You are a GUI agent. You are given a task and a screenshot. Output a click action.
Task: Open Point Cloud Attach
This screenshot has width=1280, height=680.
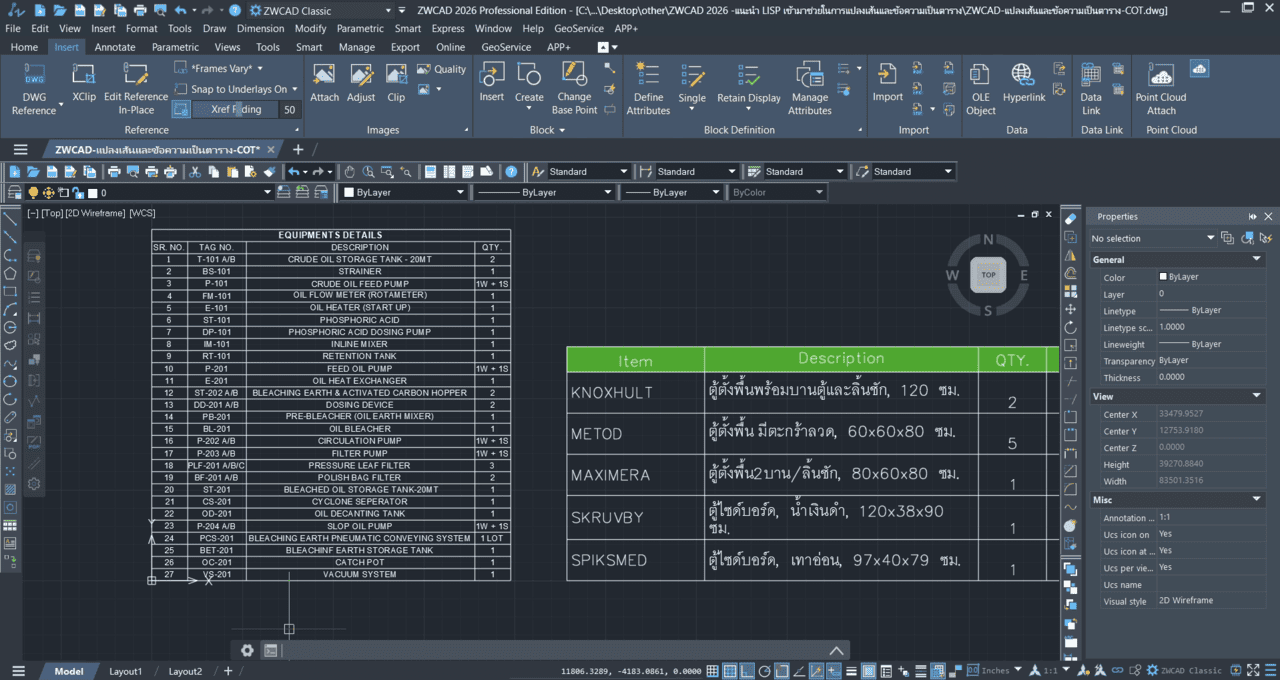(1160, 76)
